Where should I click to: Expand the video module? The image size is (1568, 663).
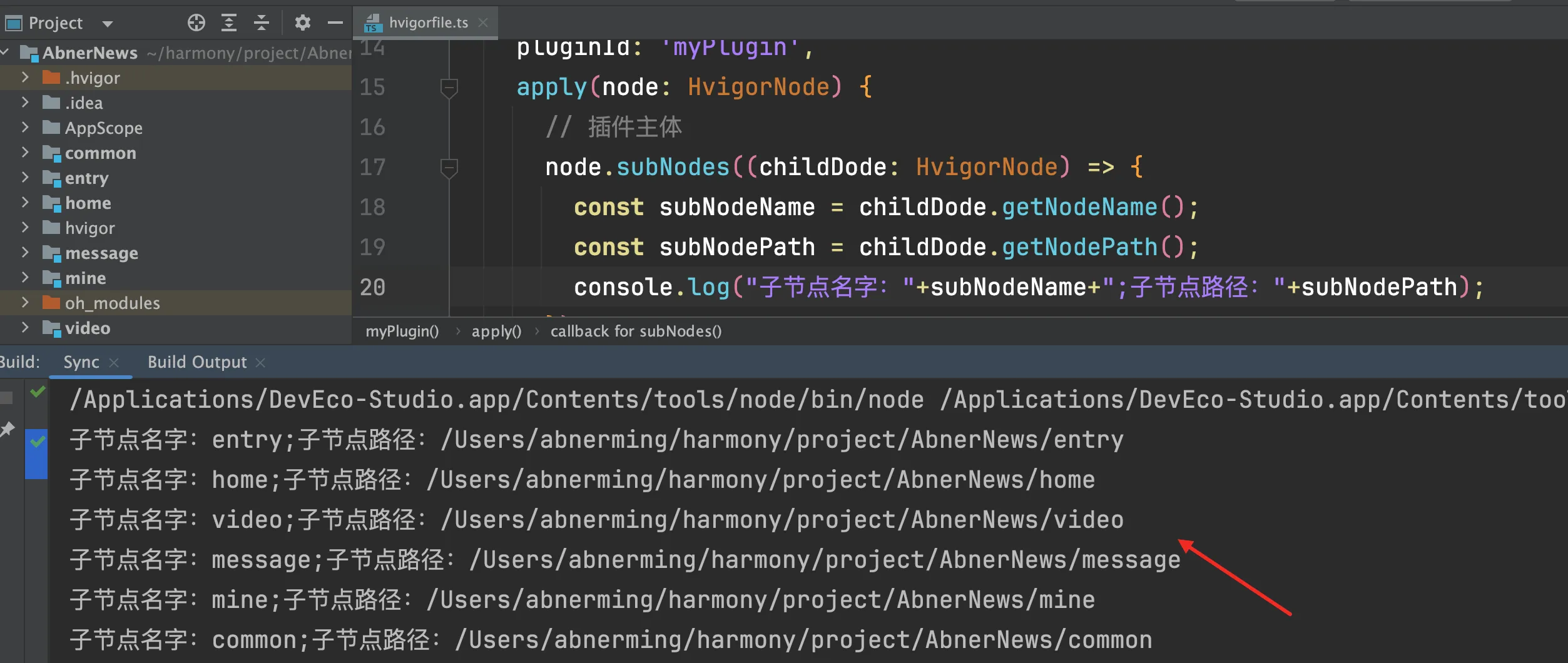[25, 328]
